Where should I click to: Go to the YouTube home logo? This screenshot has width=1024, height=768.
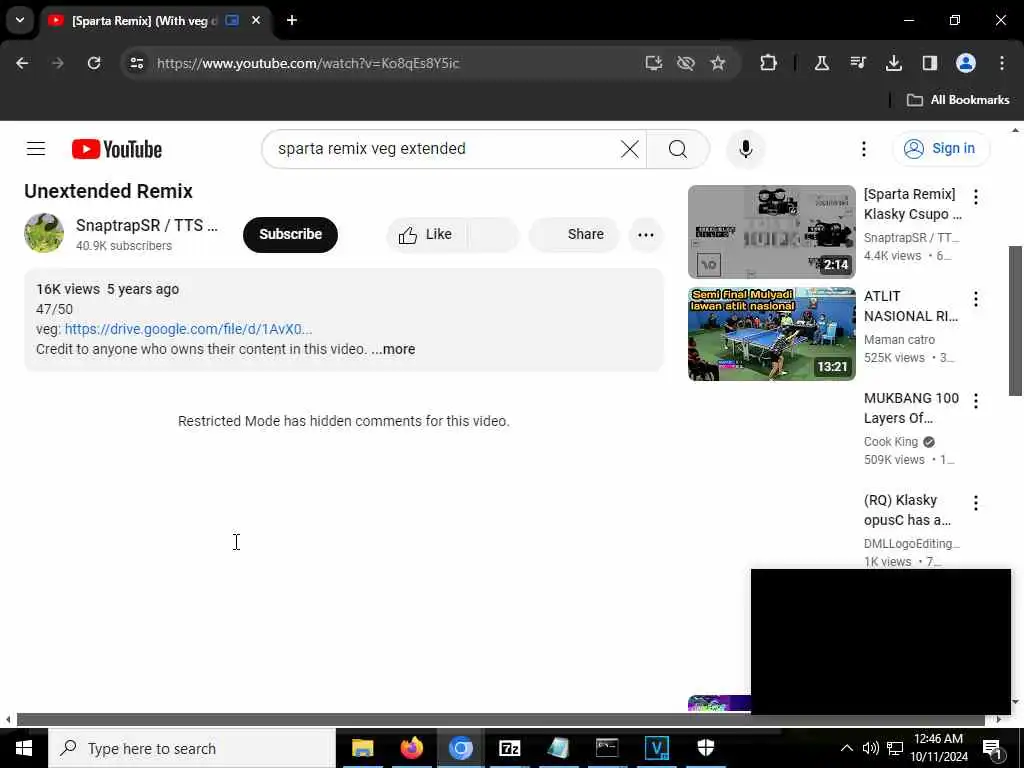click(117, 149)
